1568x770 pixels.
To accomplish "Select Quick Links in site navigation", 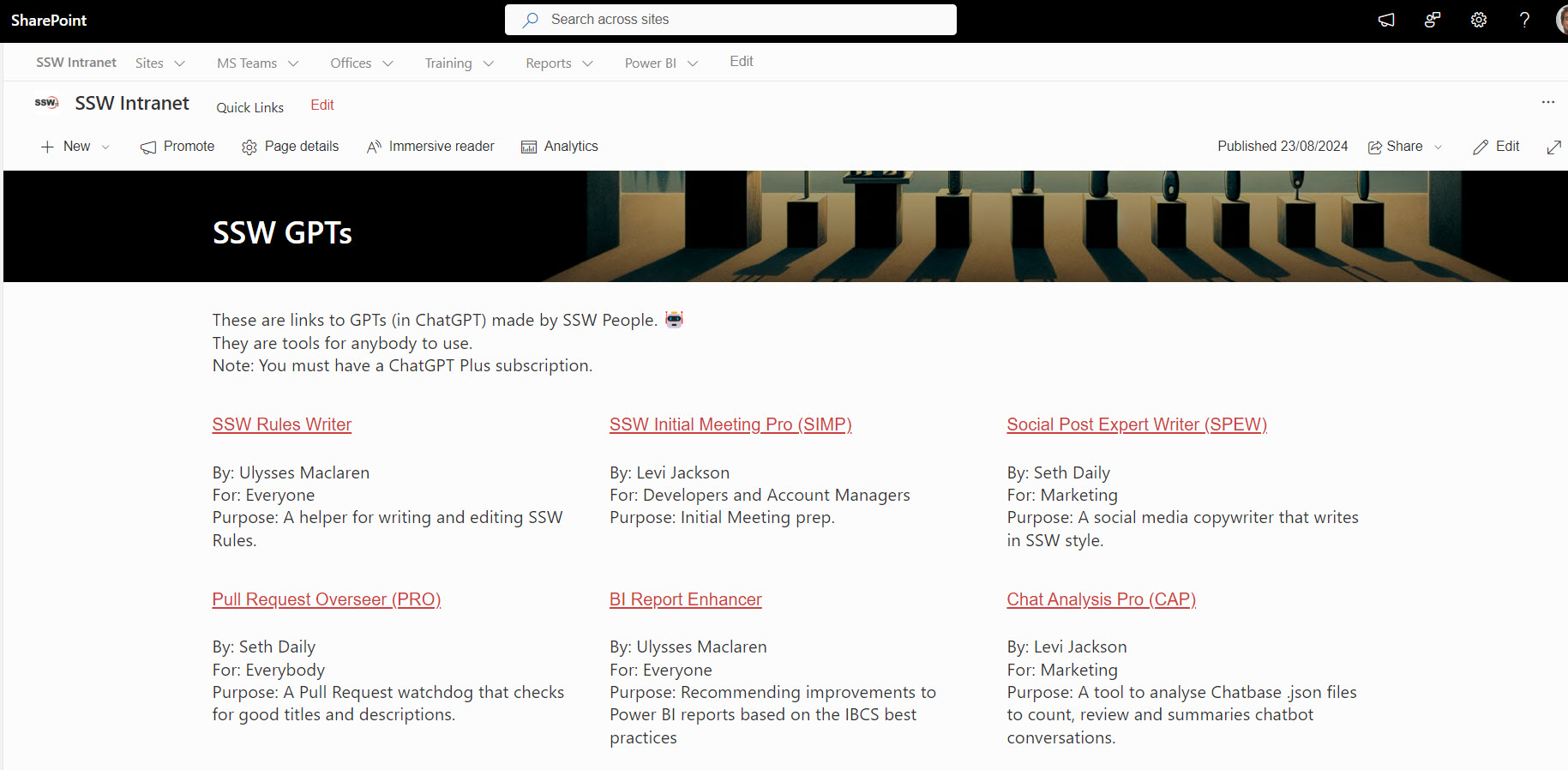I will coord(249,107).
